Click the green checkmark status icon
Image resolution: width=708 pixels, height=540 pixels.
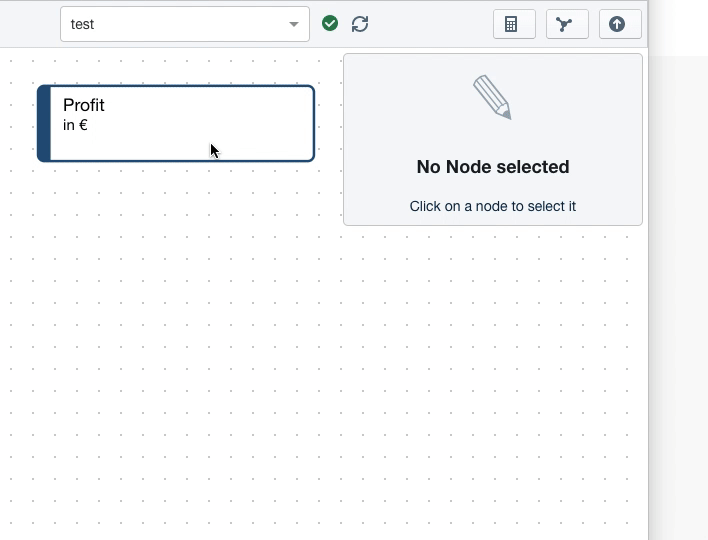pyautogui.click(x=330, y=24)
